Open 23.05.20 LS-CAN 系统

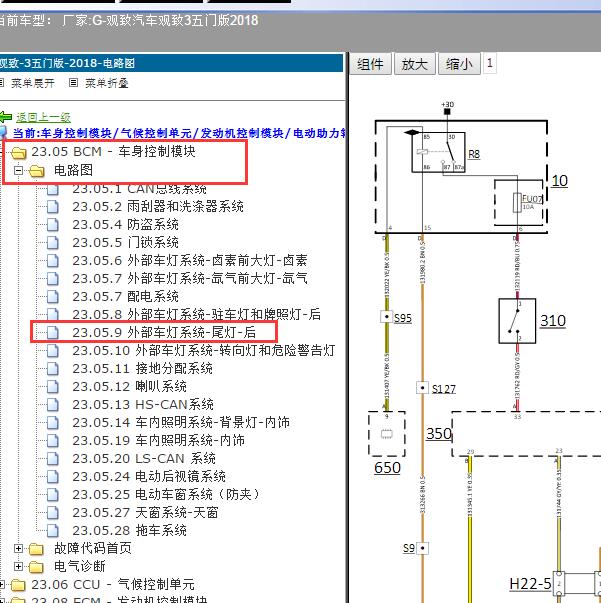[144, 458]
